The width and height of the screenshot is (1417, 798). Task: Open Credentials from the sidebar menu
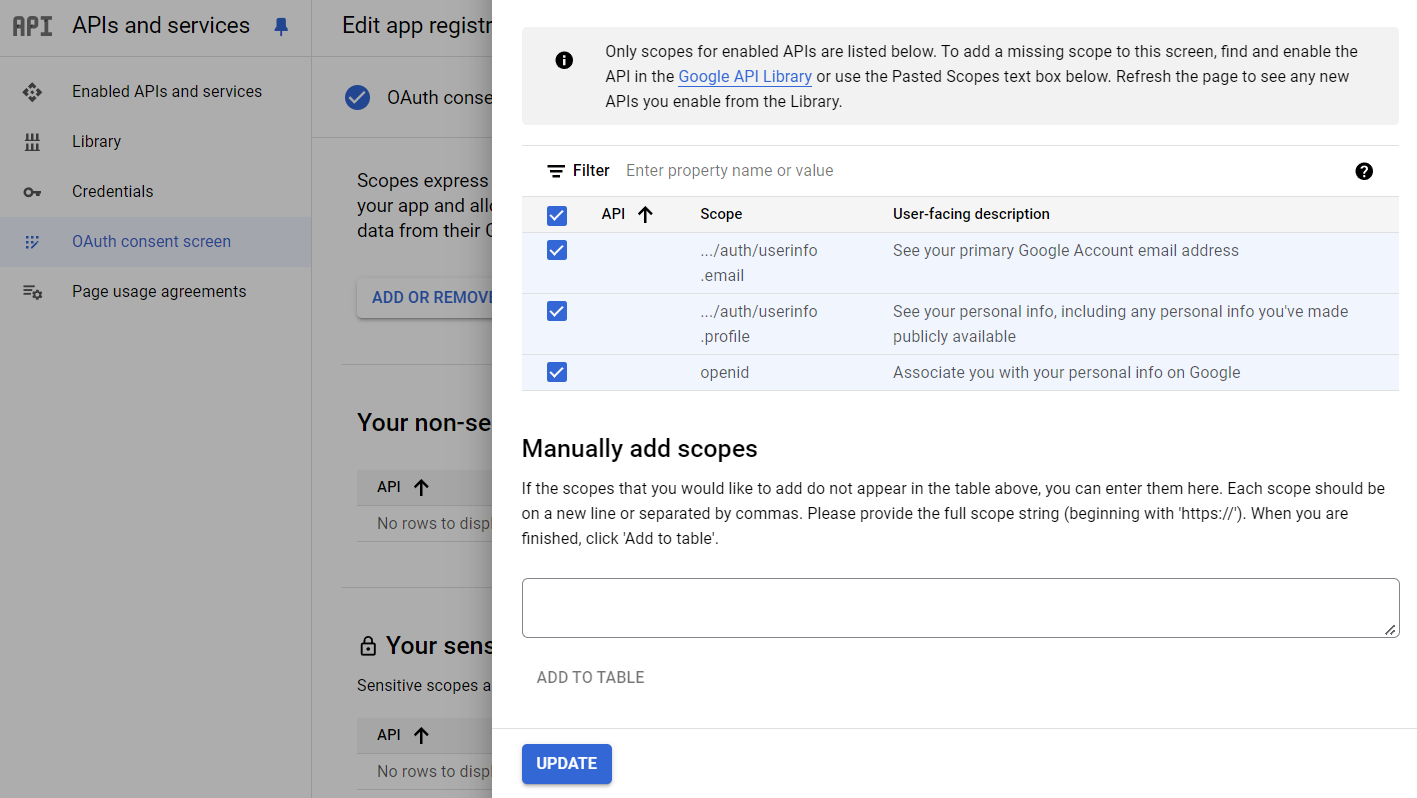pyautogui.click(x=112, y=191)
